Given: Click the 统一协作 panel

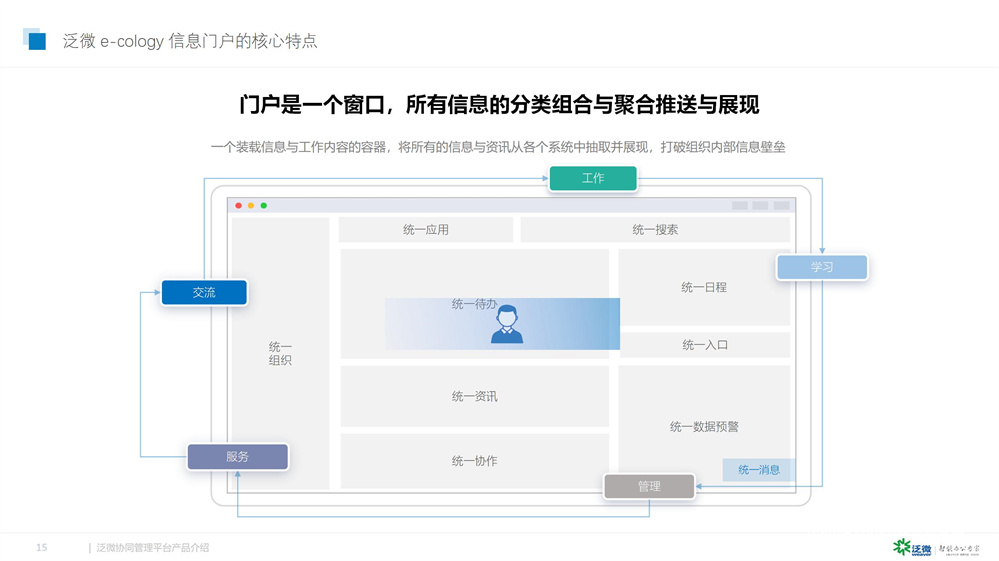Looking at the screenshot, I should coord(475,461).
